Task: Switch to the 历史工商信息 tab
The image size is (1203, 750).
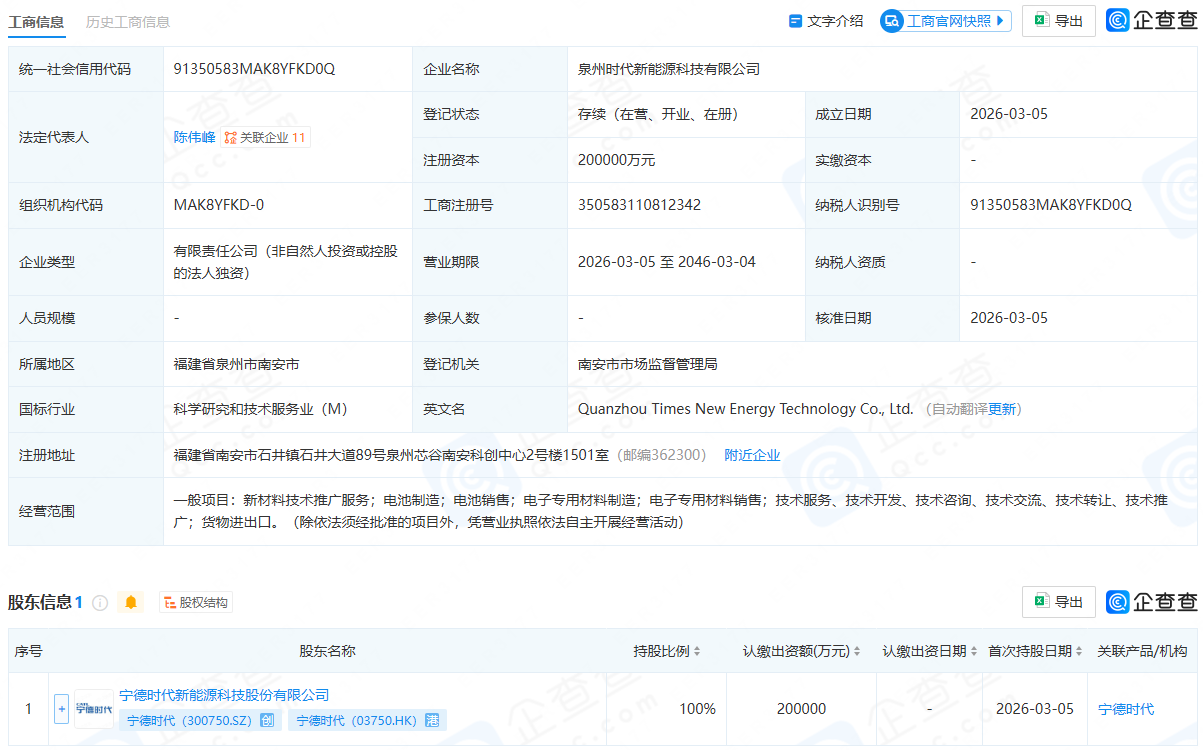Action: click(128, 19)
